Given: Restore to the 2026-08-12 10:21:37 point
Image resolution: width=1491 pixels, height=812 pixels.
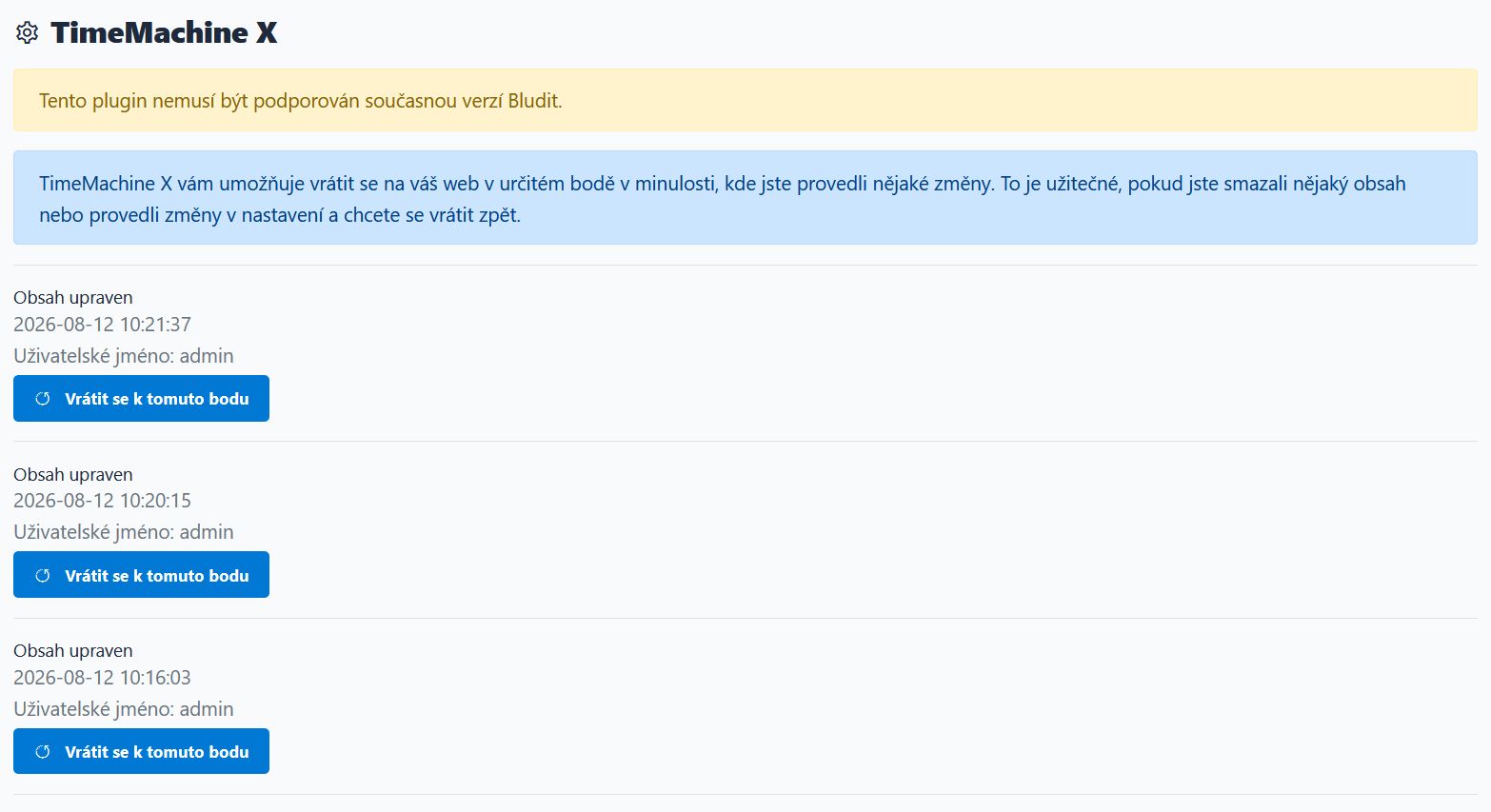Looking at the screenshot, I should pyautogui.click(x=141, y=398).
